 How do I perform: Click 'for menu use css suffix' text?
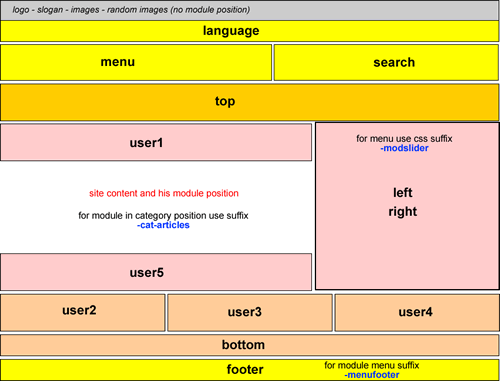coord(404,139)
